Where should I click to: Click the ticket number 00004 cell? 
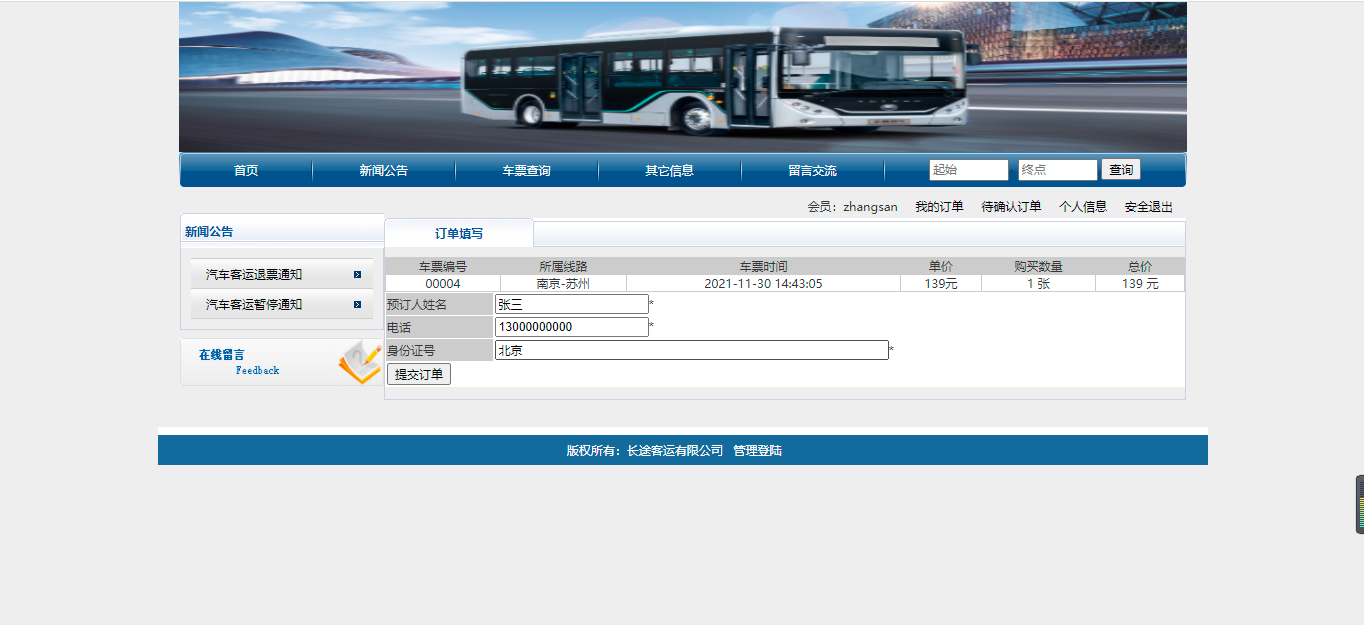click(443, 284)
